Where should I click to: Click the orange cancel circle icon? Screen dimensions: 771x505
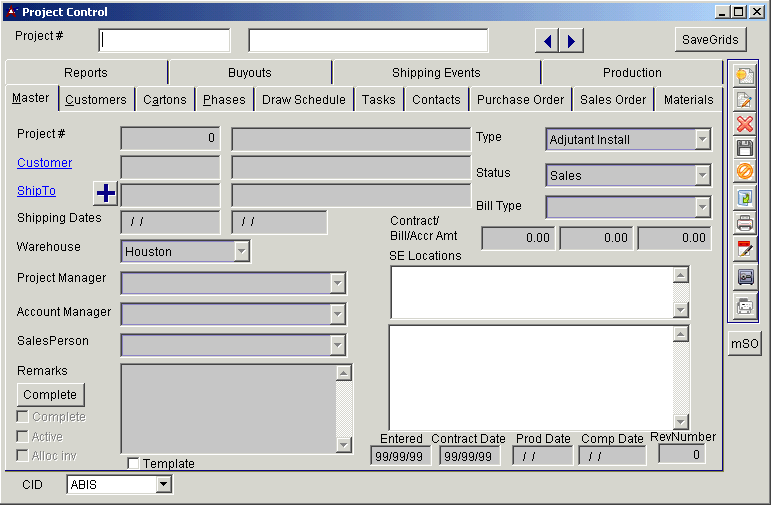point(744,172)
